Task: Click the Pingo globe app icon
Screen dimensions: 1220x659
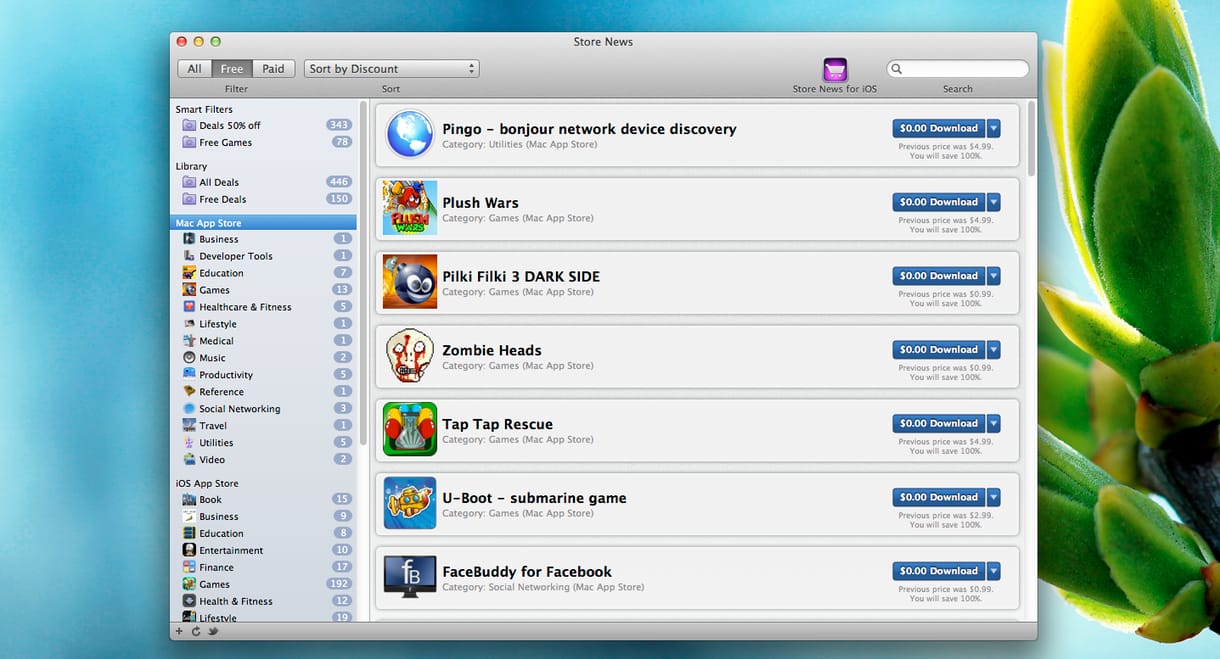Action: pos(410,134)
